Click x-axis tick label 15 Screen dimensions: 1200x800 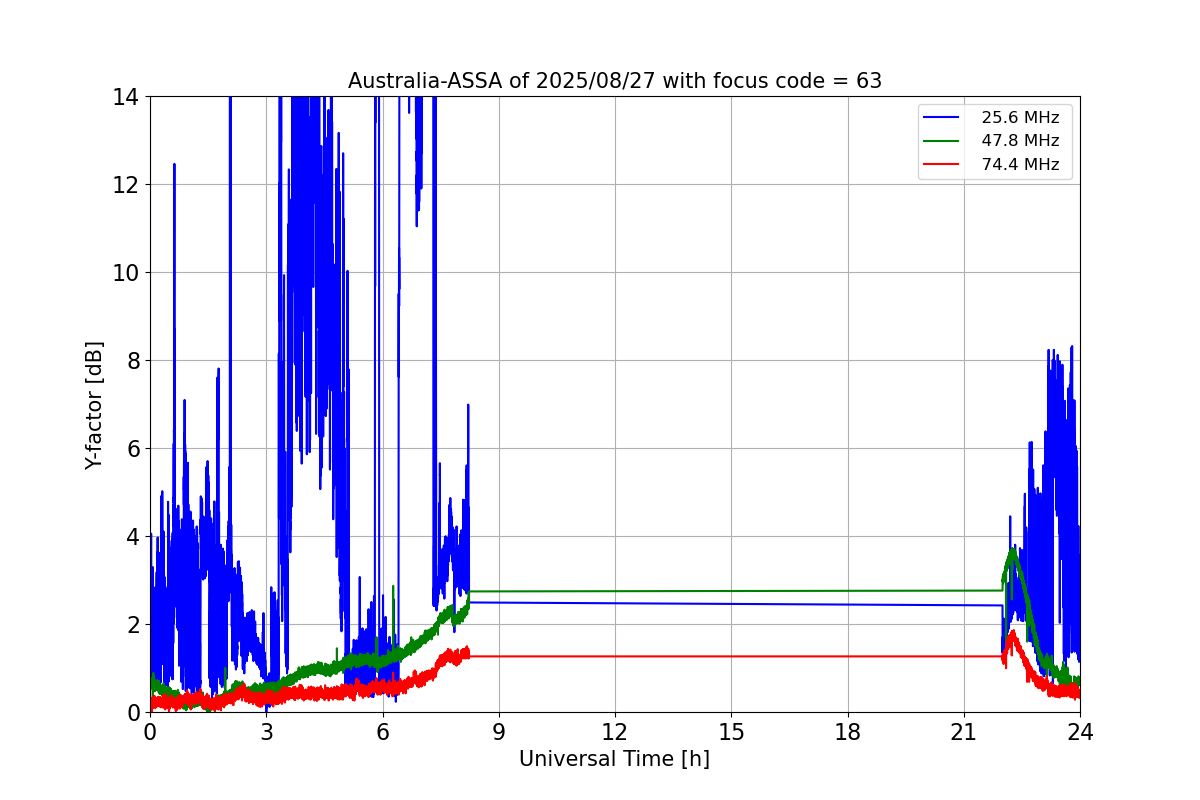[x=731, y=732]
